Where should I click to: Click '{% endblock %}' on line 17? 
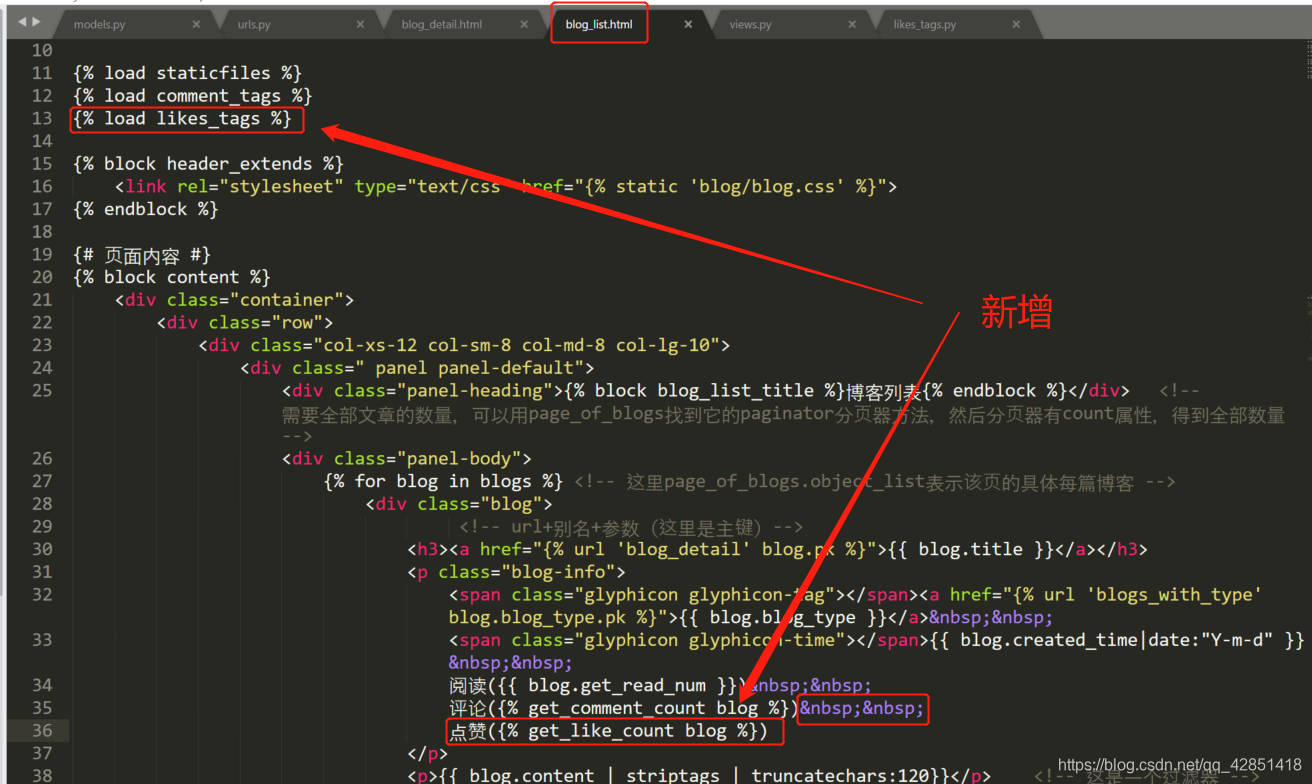click(x=145, y=210)
